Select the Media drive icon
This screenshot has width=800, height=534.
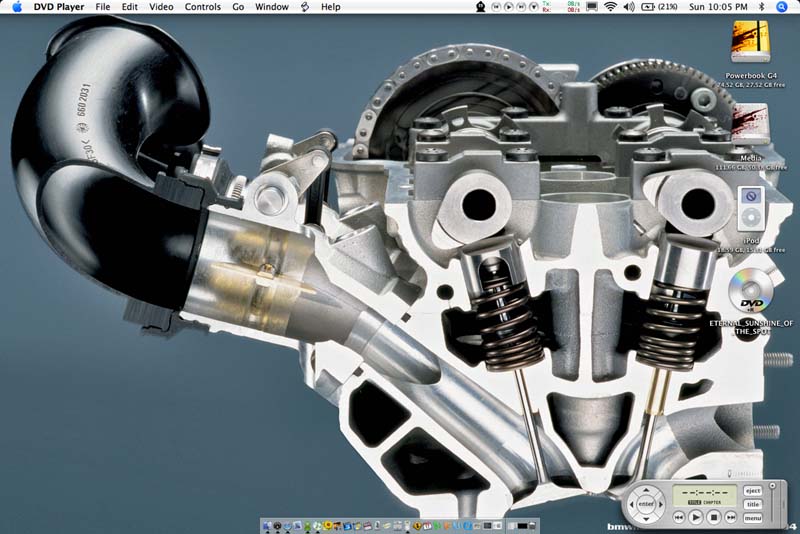751,124
